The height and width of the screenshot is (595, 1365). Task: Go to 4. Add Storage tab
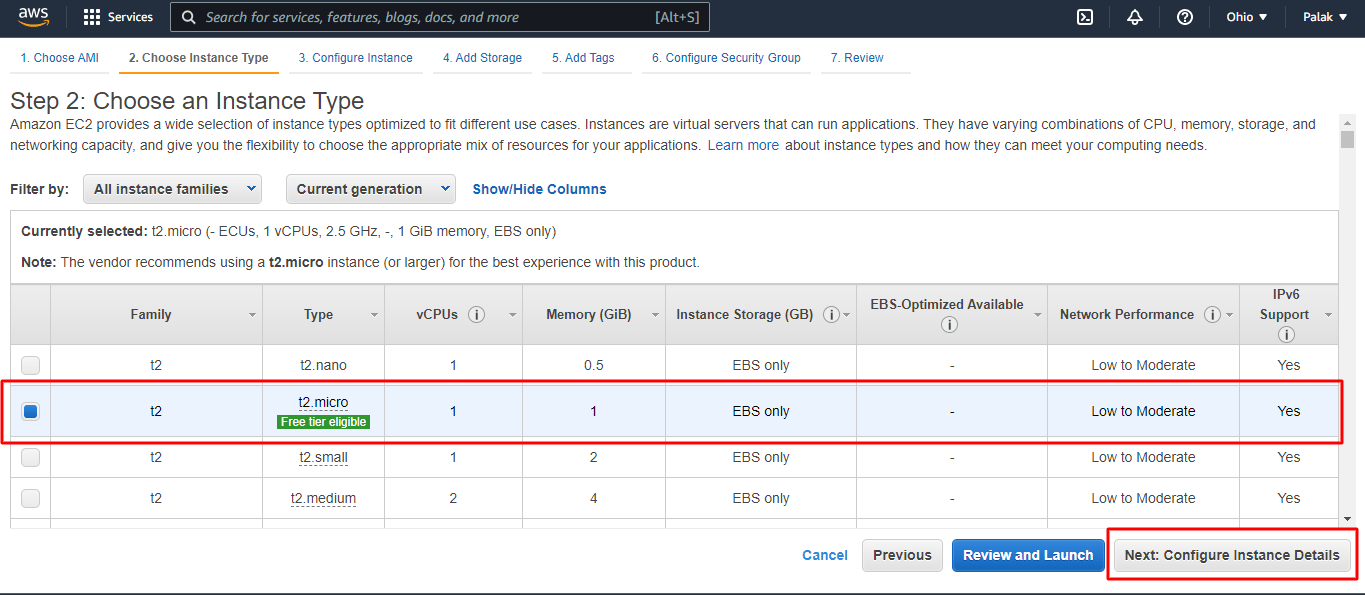(x=482, y=58)
